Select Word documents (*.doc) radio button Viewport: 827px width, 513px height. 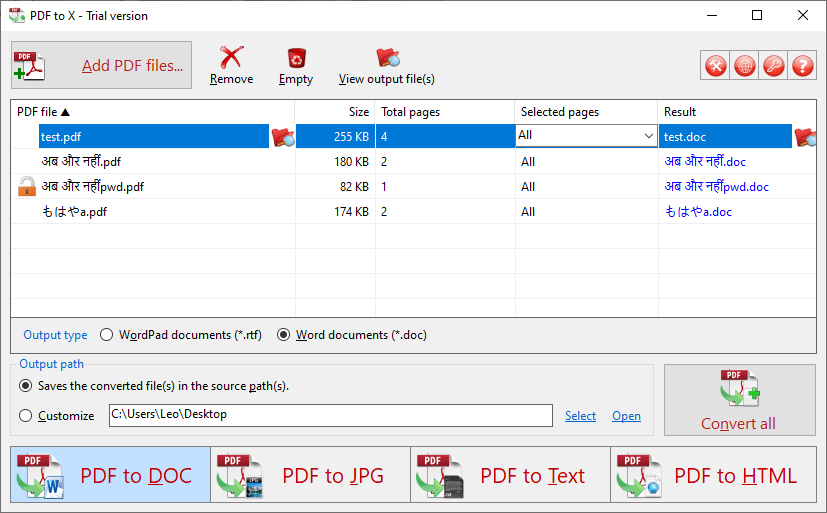[283, 335]
